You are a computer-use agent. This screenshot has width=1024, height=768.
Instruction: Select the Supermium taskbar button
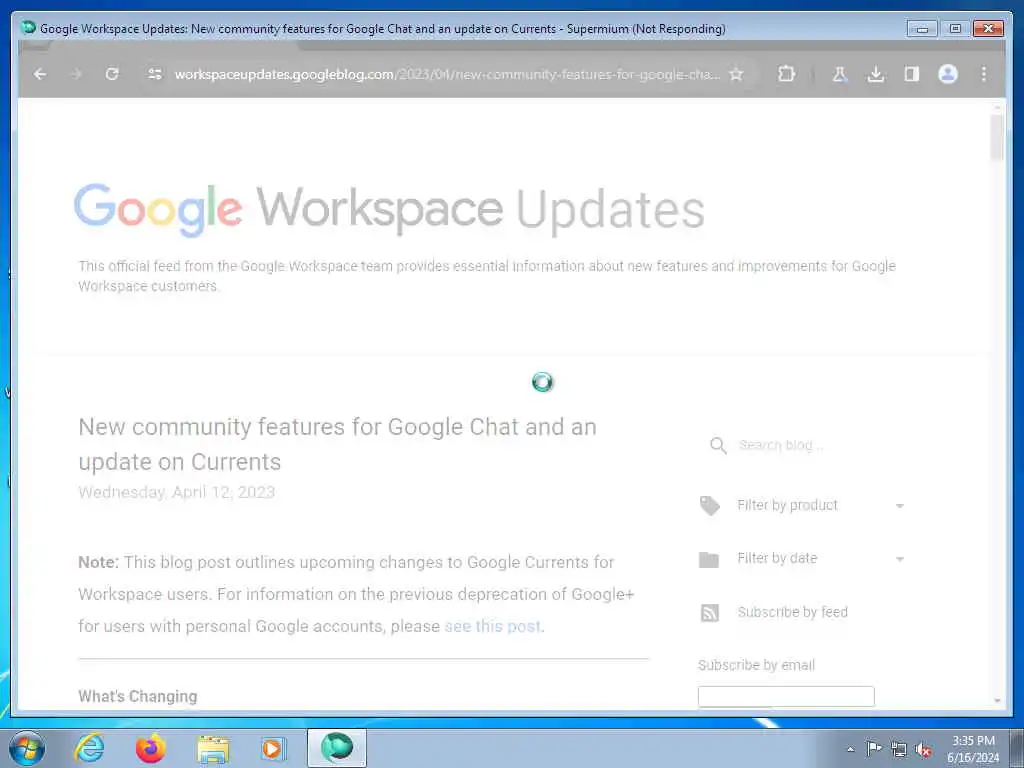pyautogui.click(x=337, y=748)
